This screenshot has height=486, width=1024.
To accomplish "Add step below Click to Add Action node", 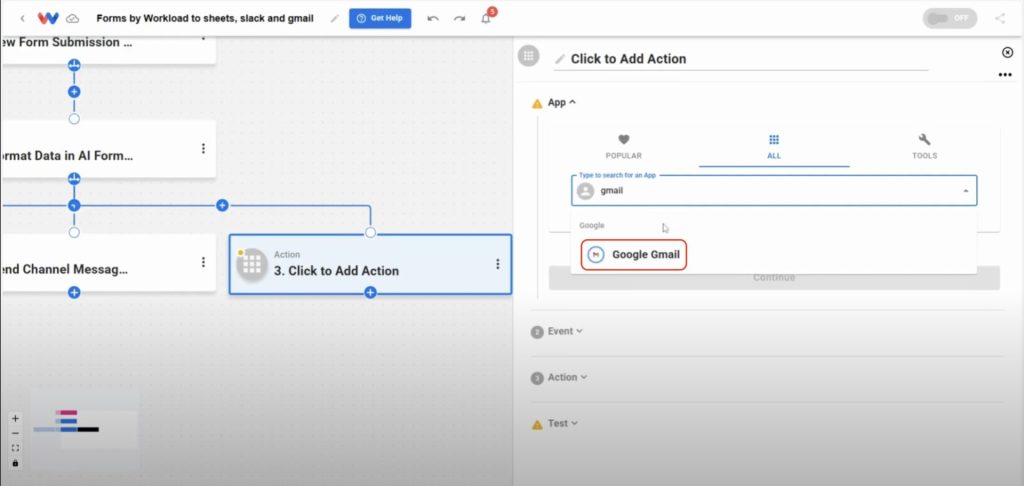I will point(370,293).
